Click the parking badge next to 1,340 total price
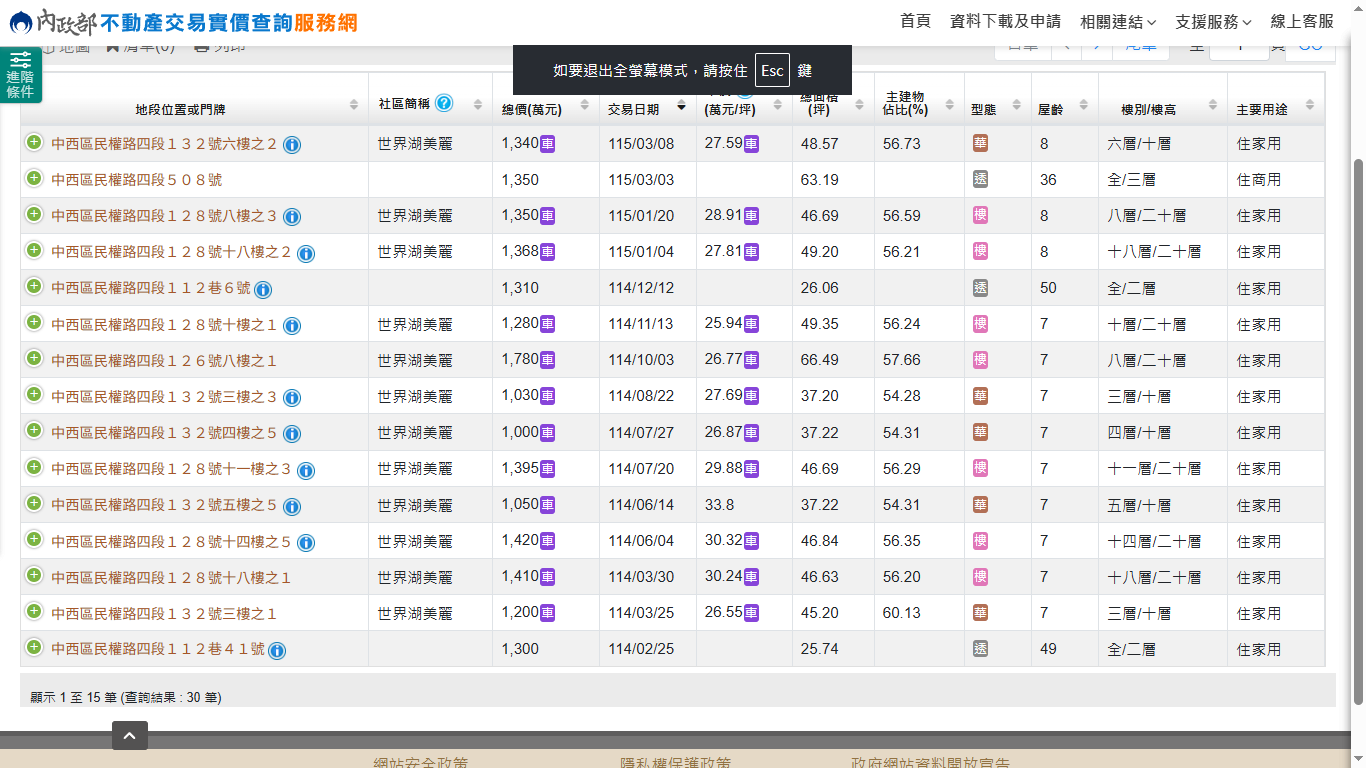The image size is (1366, 768). (x=548, y=144)
